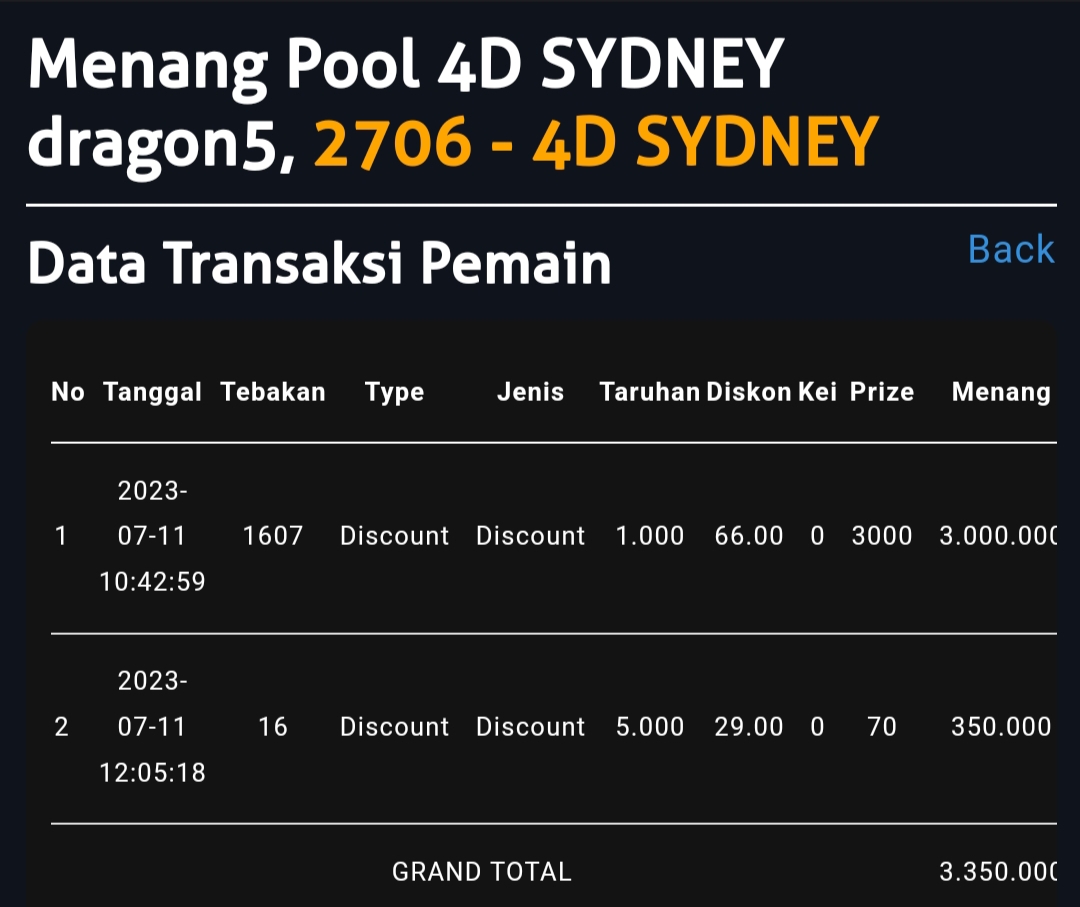Click the Jenis column header
1080x907 pixels.
click(x=530, y=392)
